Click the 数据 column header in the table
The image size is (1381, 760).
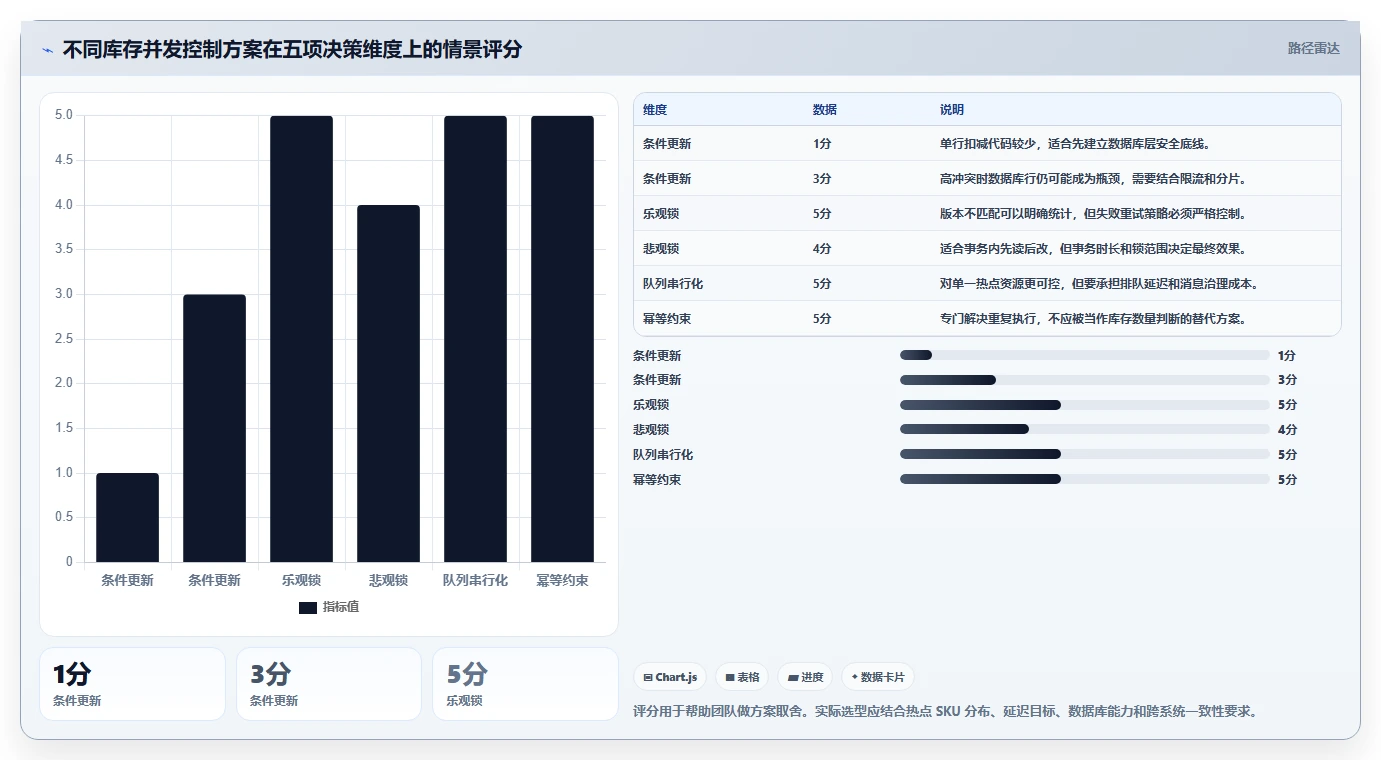(x=825, y=110)
